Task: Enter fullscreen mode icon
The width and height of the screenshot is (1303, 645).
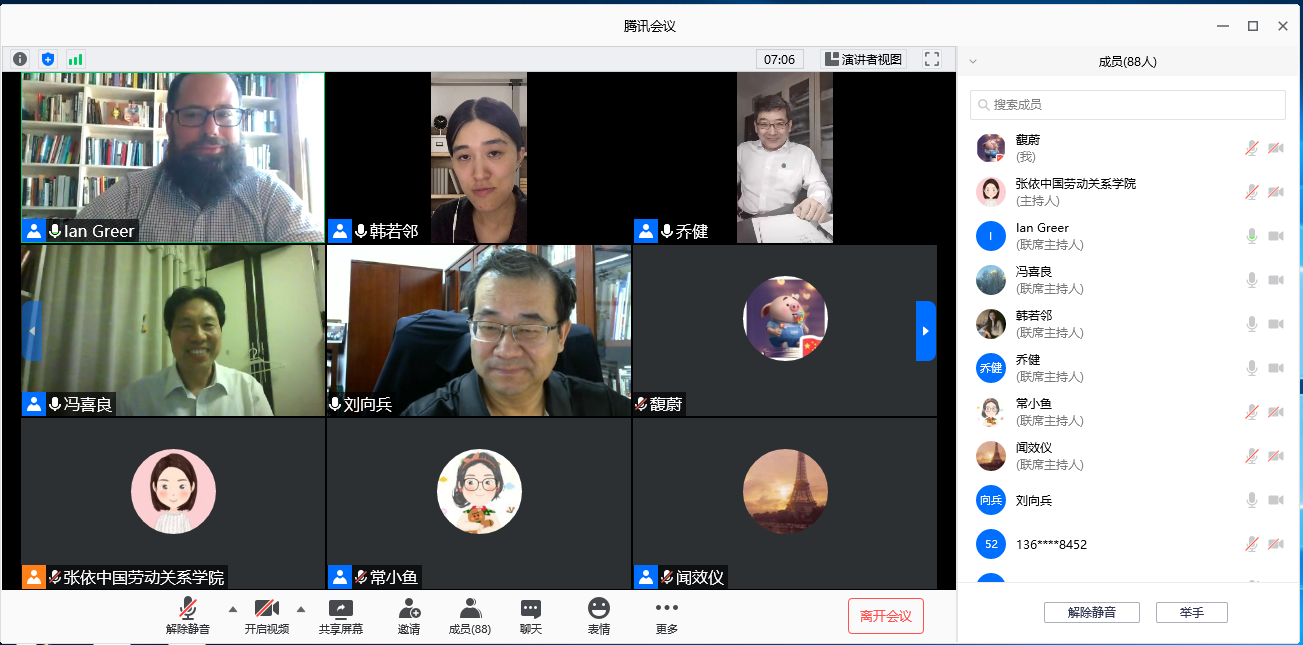Action: click(x=932, y=59)
